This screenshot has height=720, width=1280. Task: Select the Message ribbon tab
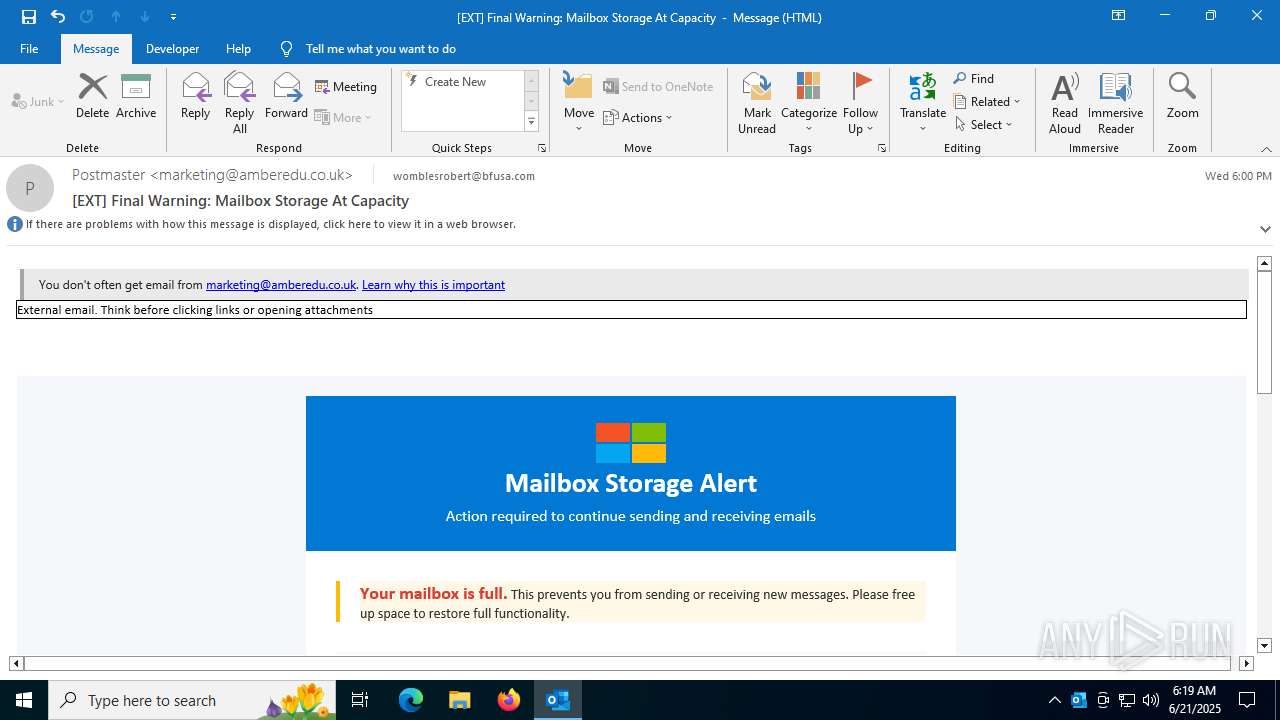[x=96, y=49]
